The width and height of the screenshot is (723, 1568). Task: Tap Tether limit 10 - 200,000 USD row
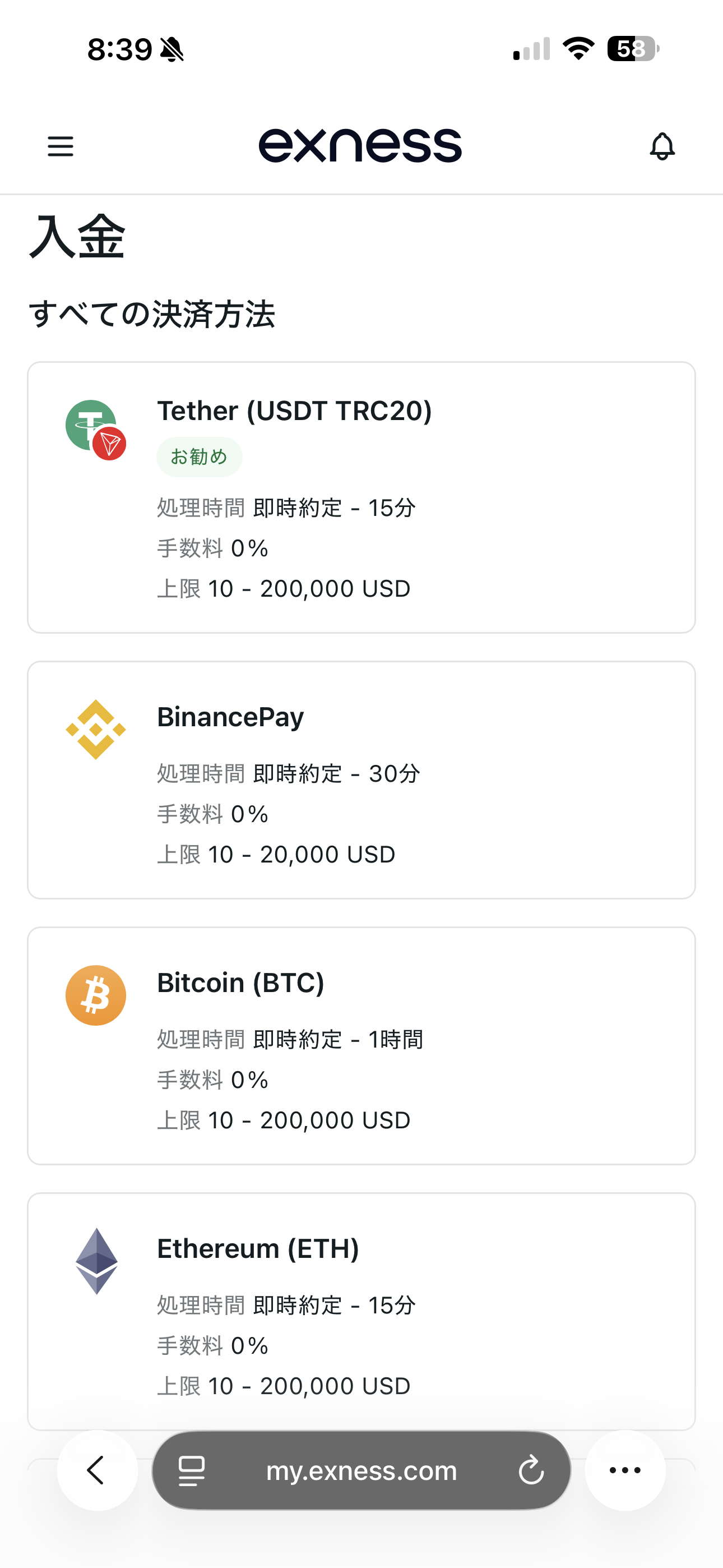coord(284,589)
